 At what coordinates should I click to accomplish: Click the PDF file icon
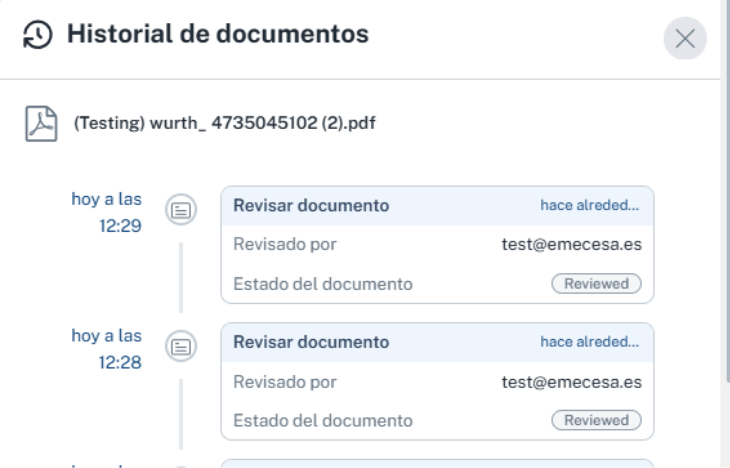click(x=36, y=125)
